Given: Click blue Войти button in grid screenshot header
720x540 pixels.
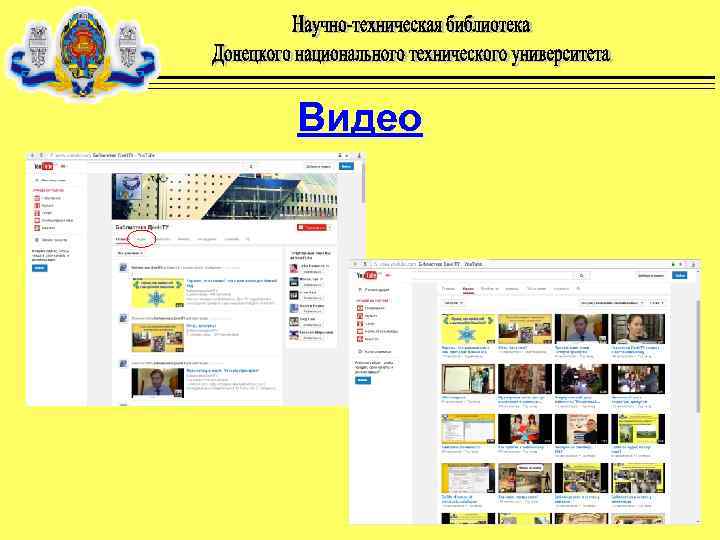Looking at the screenshot, I should (680, 275).
